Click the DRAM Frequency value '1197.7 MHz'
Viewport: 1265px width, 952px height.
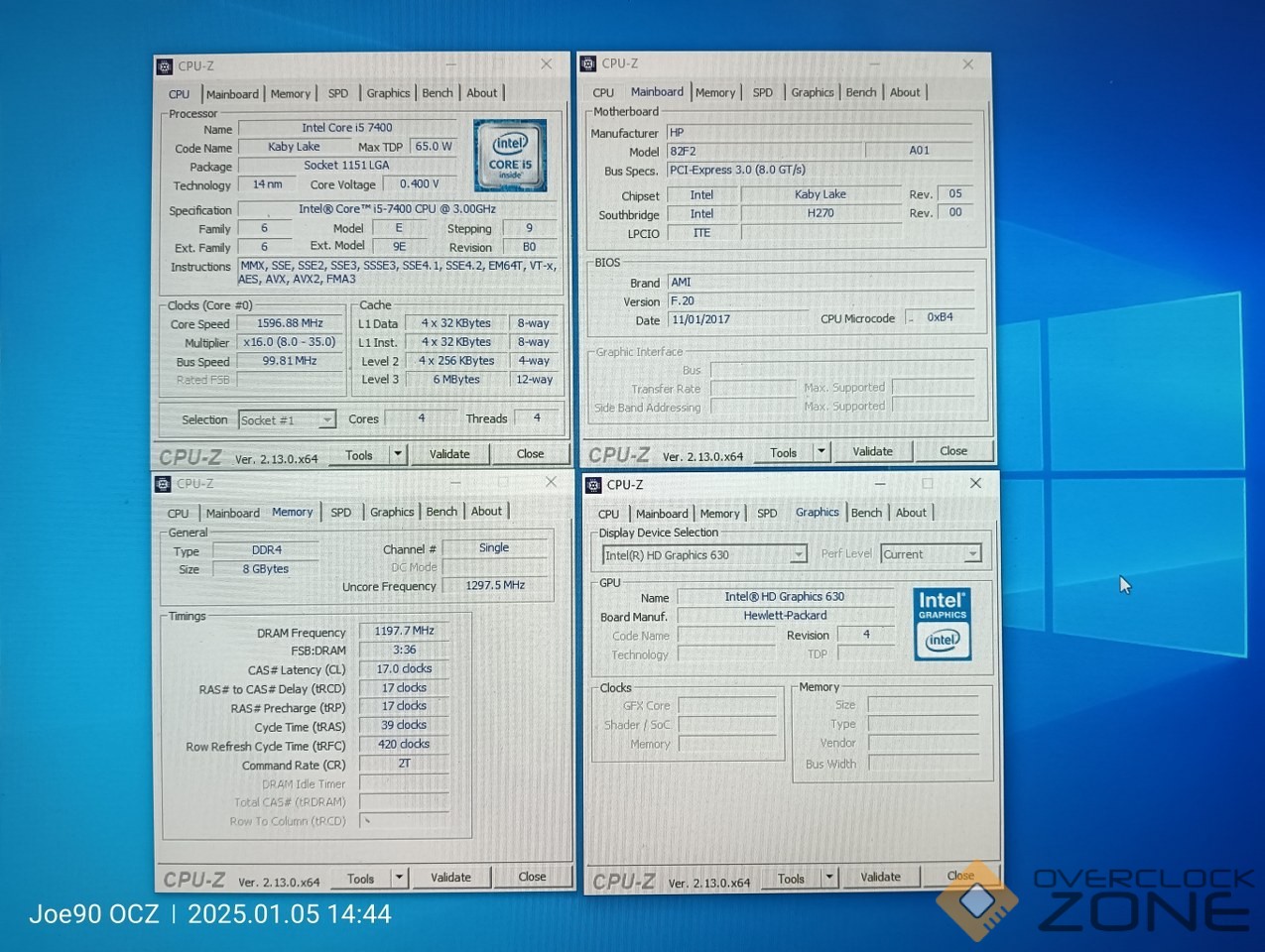click(405, 632)
